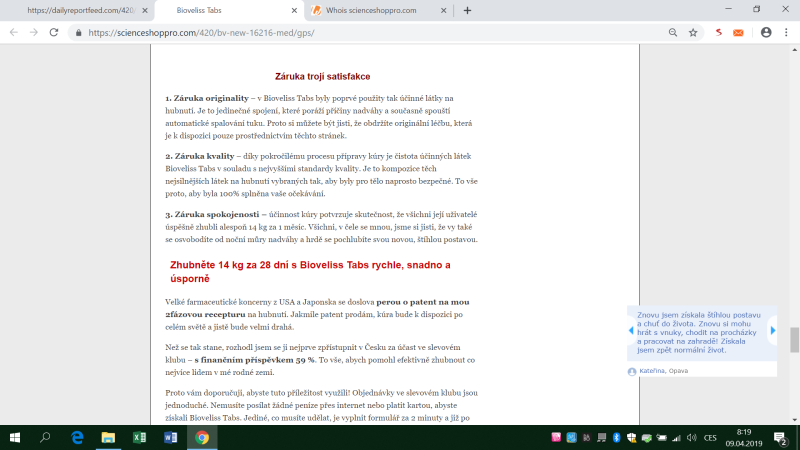Click the Kateřina, Opava reviewer avatar
The image size is (800, 450).
coord(632,371)
